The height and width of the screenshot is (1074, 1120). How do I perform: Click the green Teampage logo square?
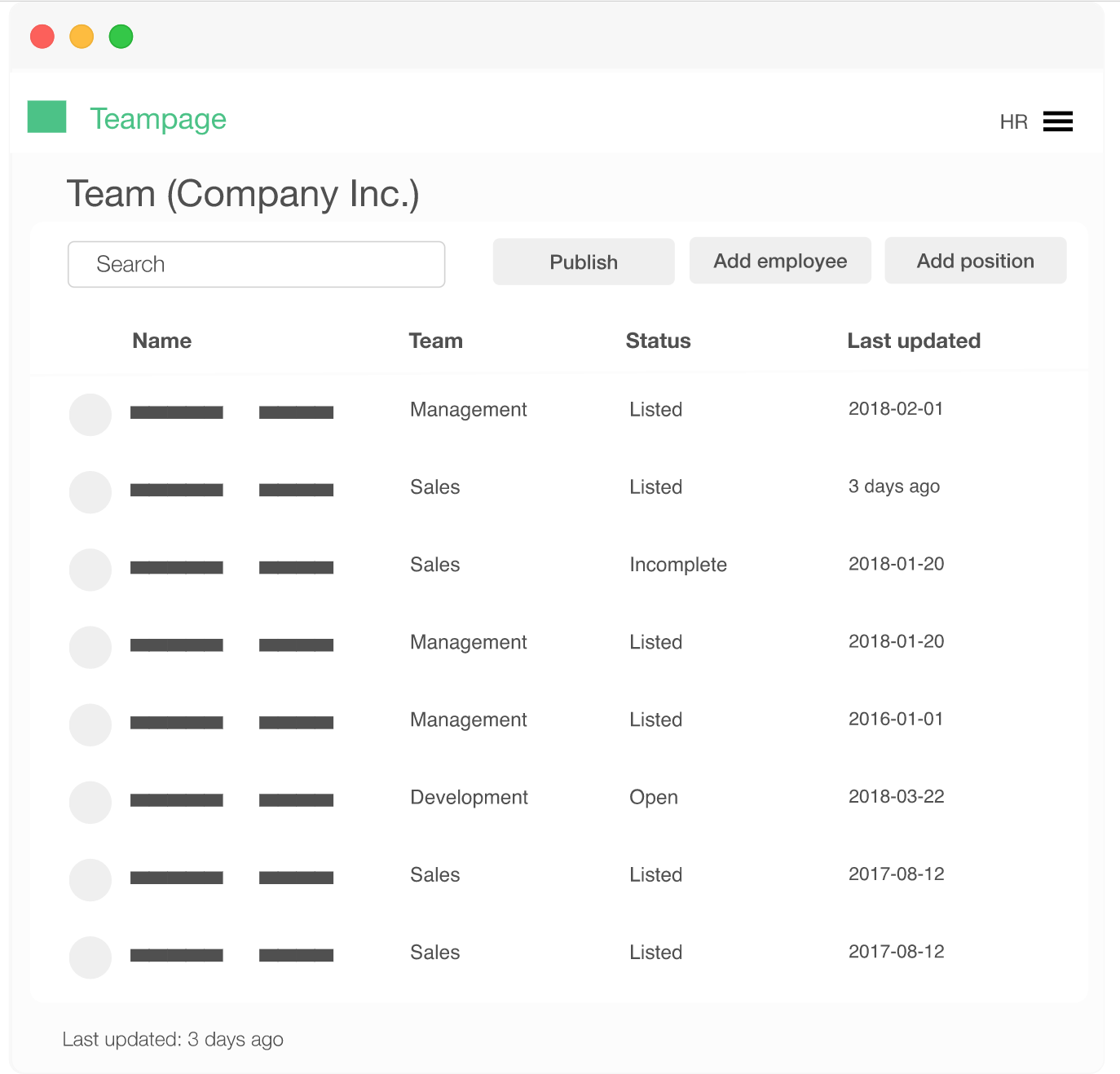(46, 117)
